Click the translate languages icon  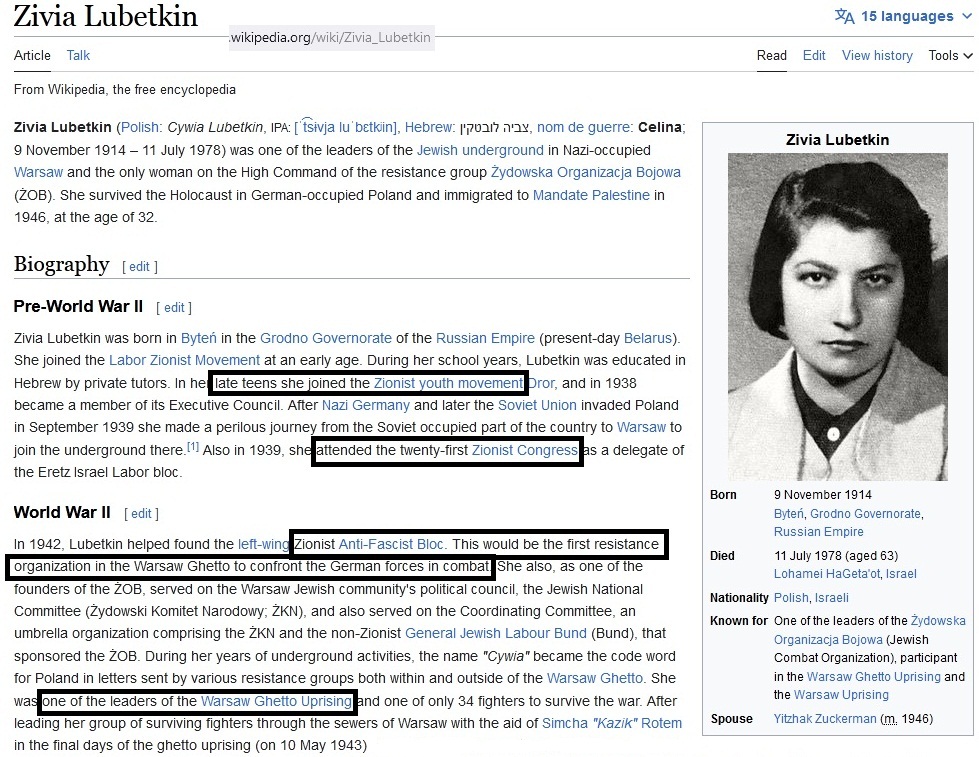(845, 16)
